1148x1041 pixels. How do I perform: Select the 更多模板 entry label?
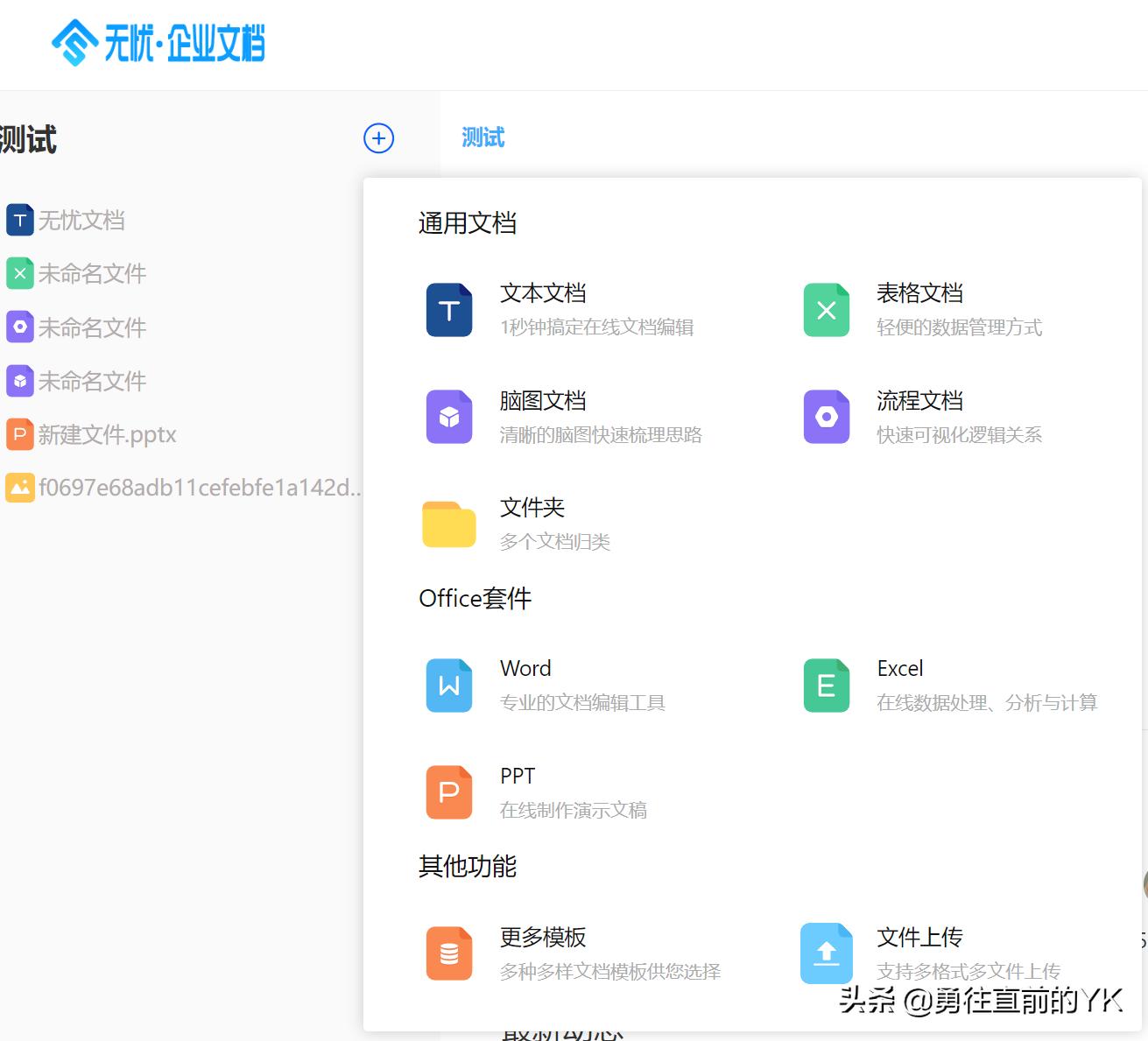click(x=543, y=938)
